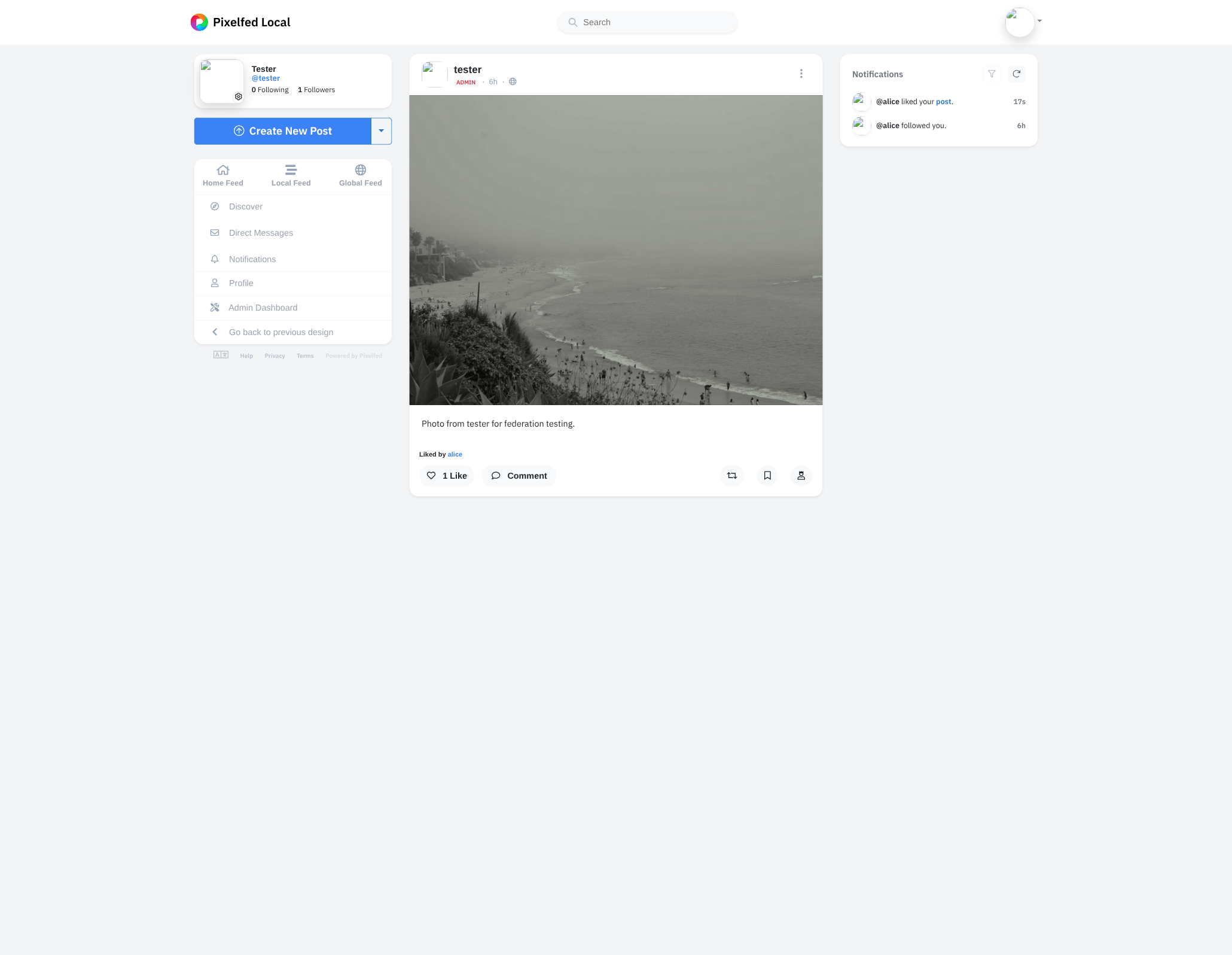The image size is (1232, 955).
Task: Click the repost icon on tester's post
Action: tap(731, 476)
